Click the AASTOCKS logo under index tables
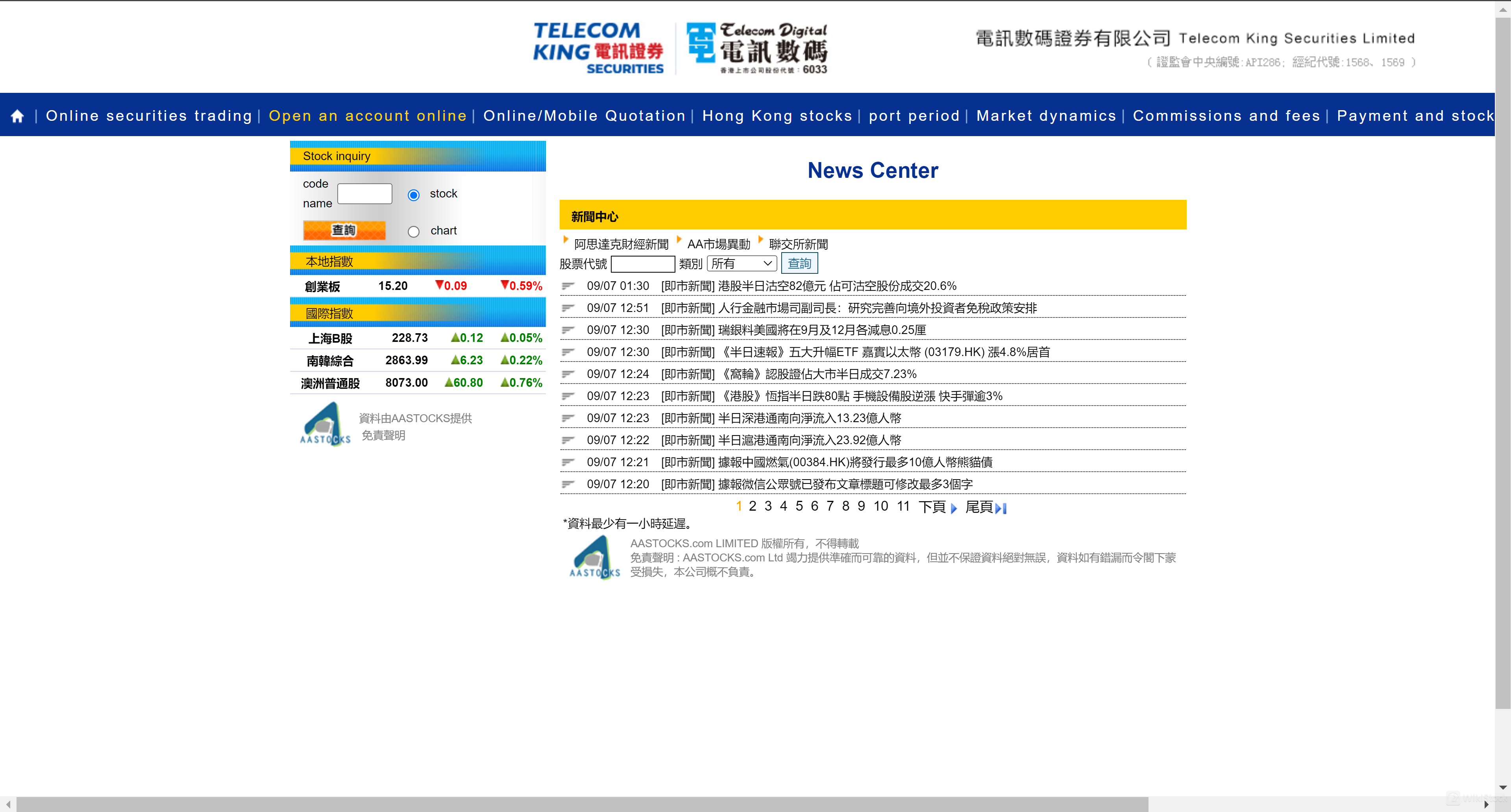 pyautogui.click(x=325, y=424)
